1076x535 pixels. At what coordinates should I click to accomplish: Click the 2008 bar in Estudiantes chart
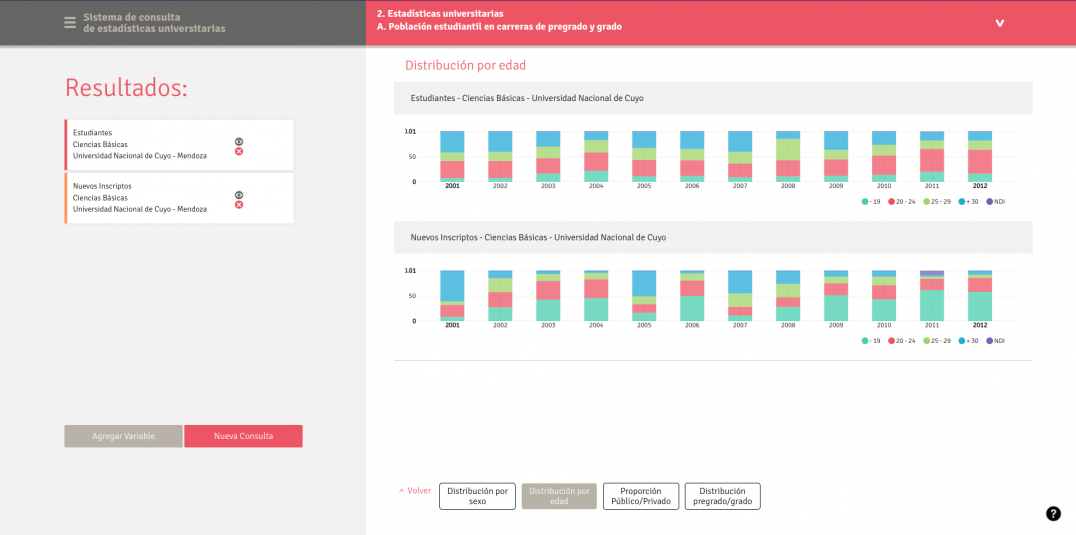pyautogui.click(x=788, y=156)
